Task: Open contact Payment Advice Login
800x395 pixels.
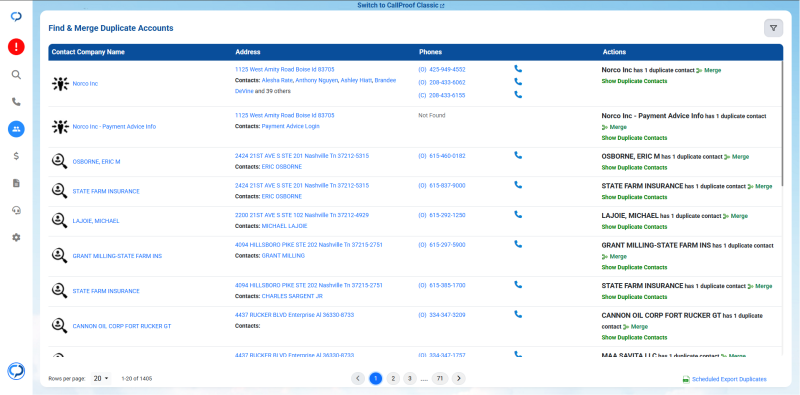Action: 290,126
